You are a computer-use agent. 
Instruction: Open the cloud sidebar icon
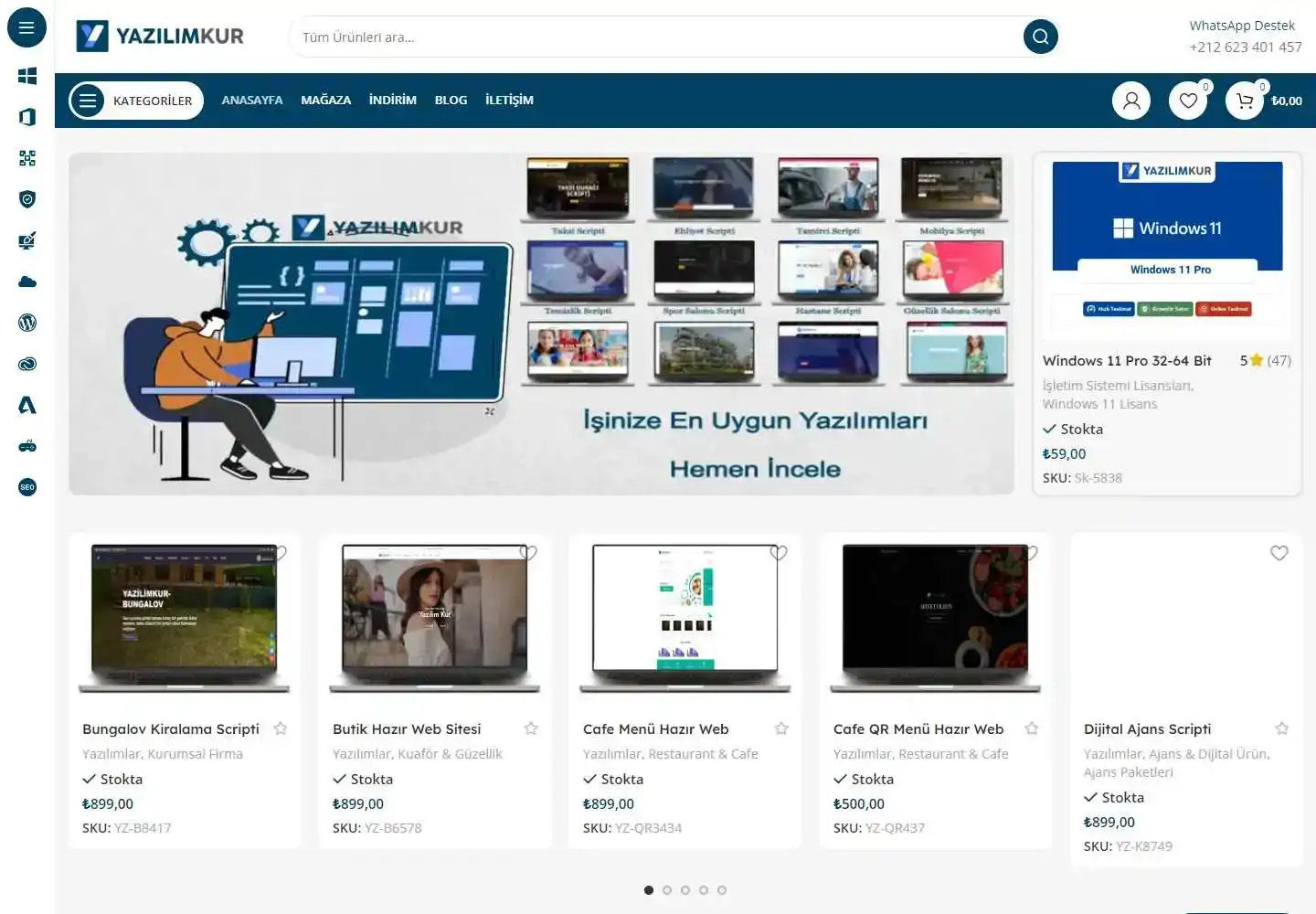click(x=27, y=282)
